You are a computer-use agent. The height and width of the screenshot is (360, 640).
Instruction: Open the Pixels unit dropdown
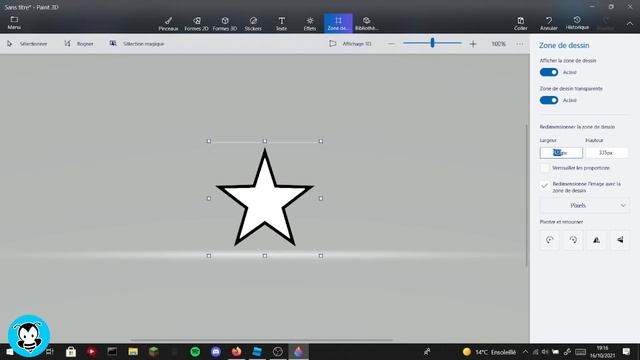click(x=584, y=205)
